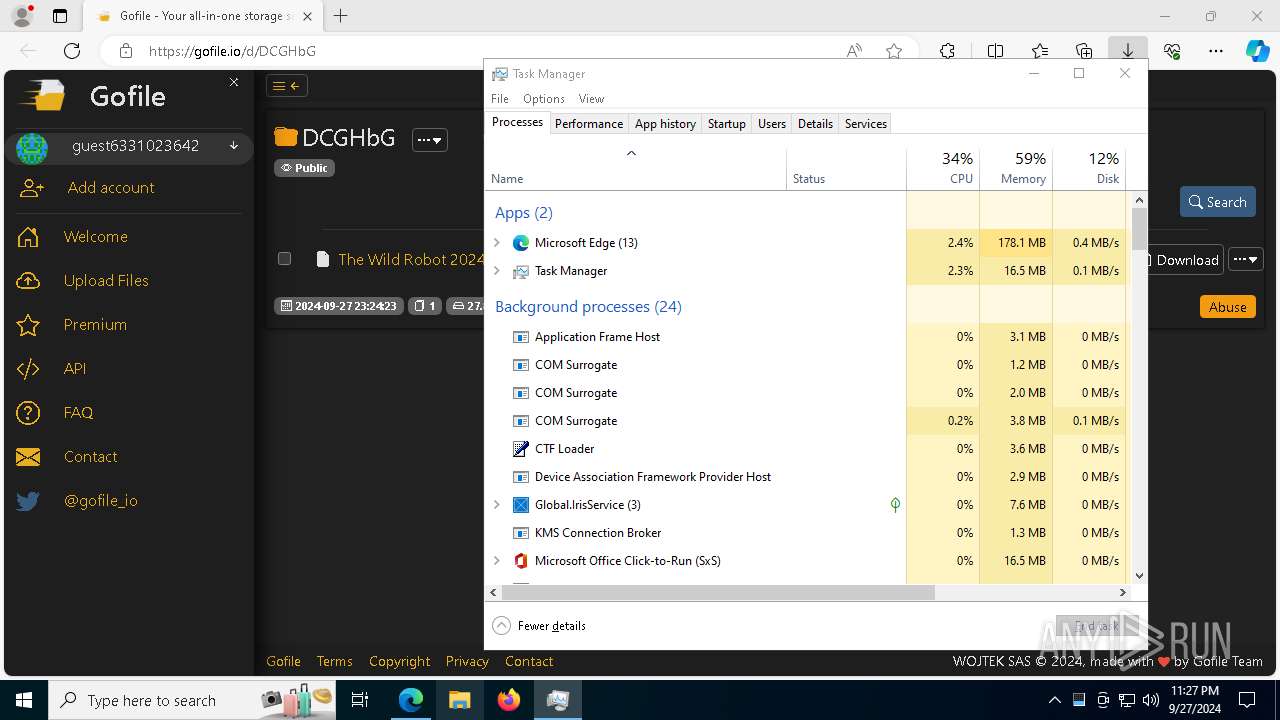Viewport: 1280px width, 720px height.
Task: Open the DCGHbG folder options dropdown
Action: [x=430, y=140]
